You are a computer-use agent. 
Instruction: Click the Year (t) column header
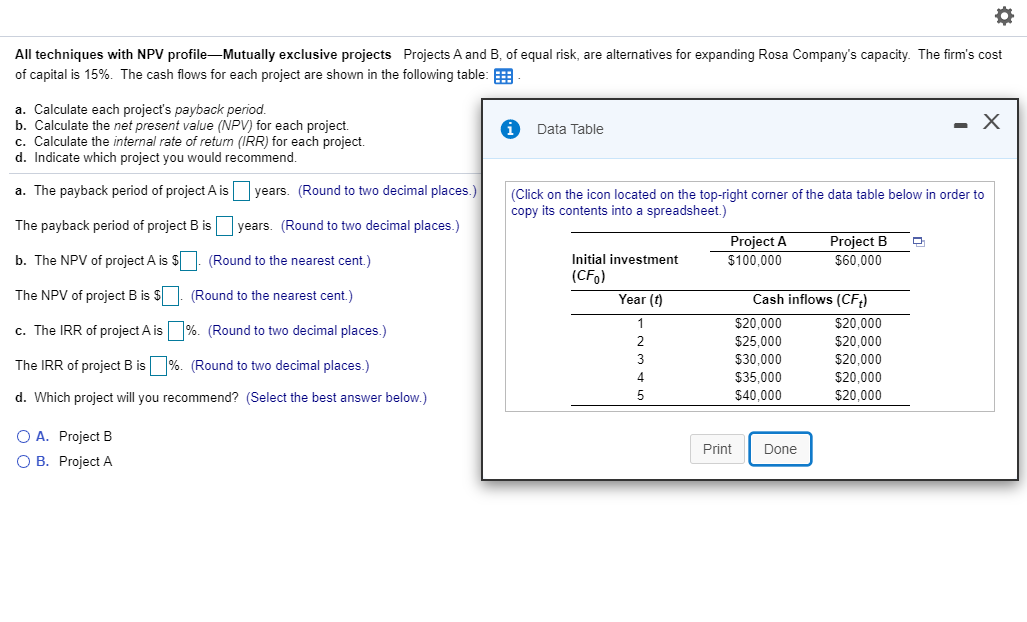(x=639, y=300)
